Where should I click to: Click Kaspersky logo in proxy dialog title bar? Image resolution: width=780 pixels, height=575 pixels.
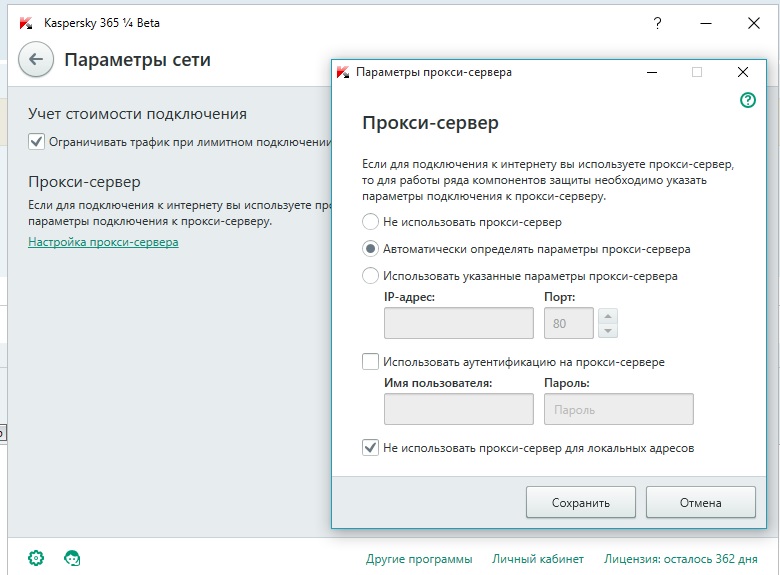[343, 72]
